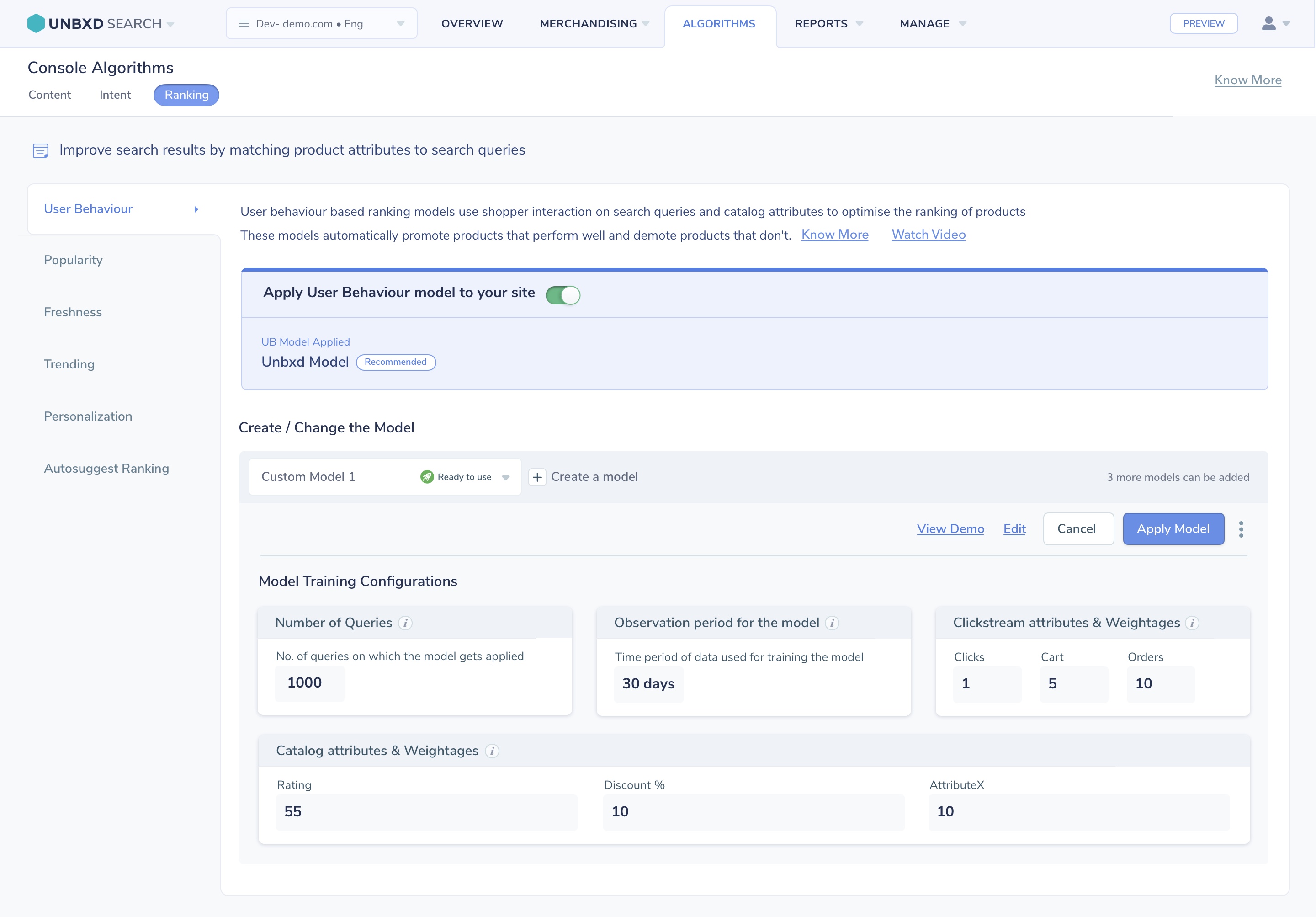This screenshot has height=917, width=1316.
Task: Click the Rating weightage field 55
Action: pyautogui.click(x=426, y=812)
